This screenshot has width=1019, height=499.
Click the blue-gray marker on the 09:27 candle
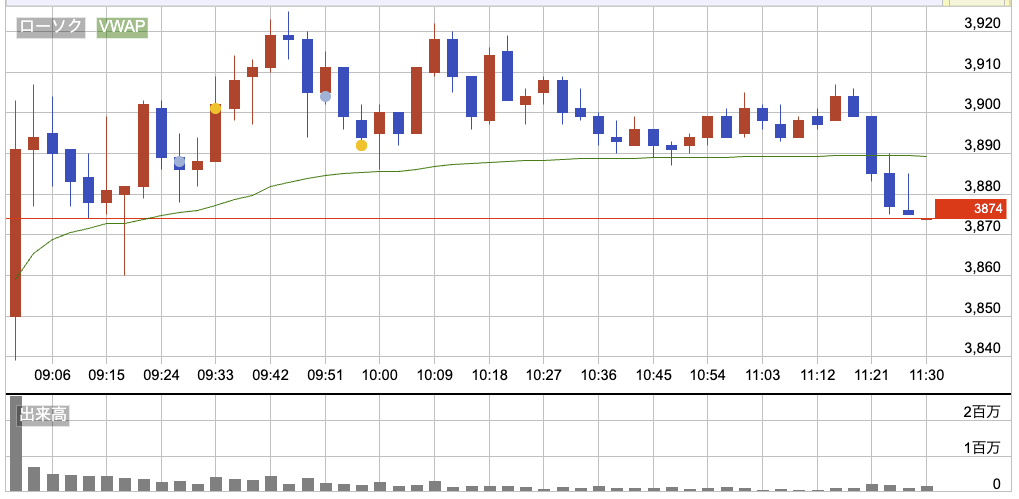179,162
